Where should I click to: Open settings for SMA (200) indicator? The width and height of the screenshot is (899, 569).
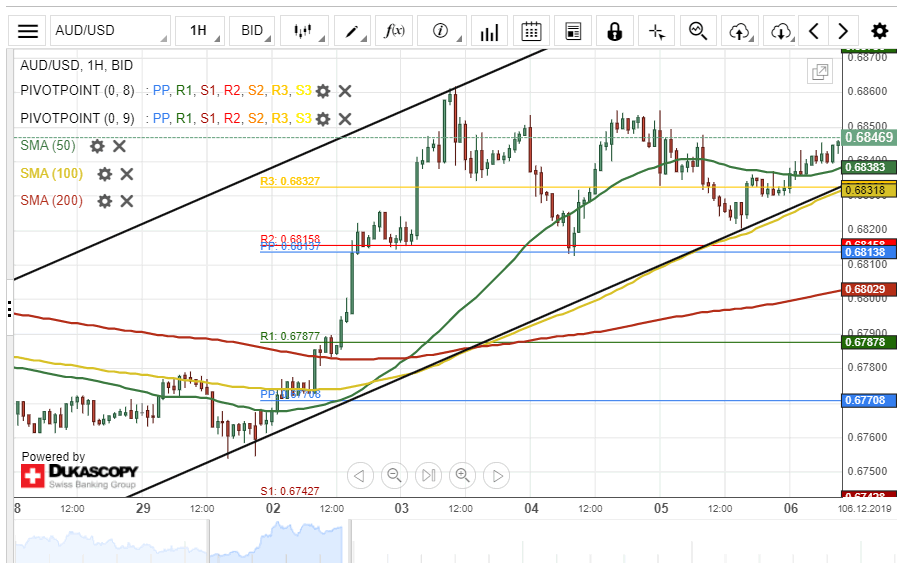tap(105, 201)
